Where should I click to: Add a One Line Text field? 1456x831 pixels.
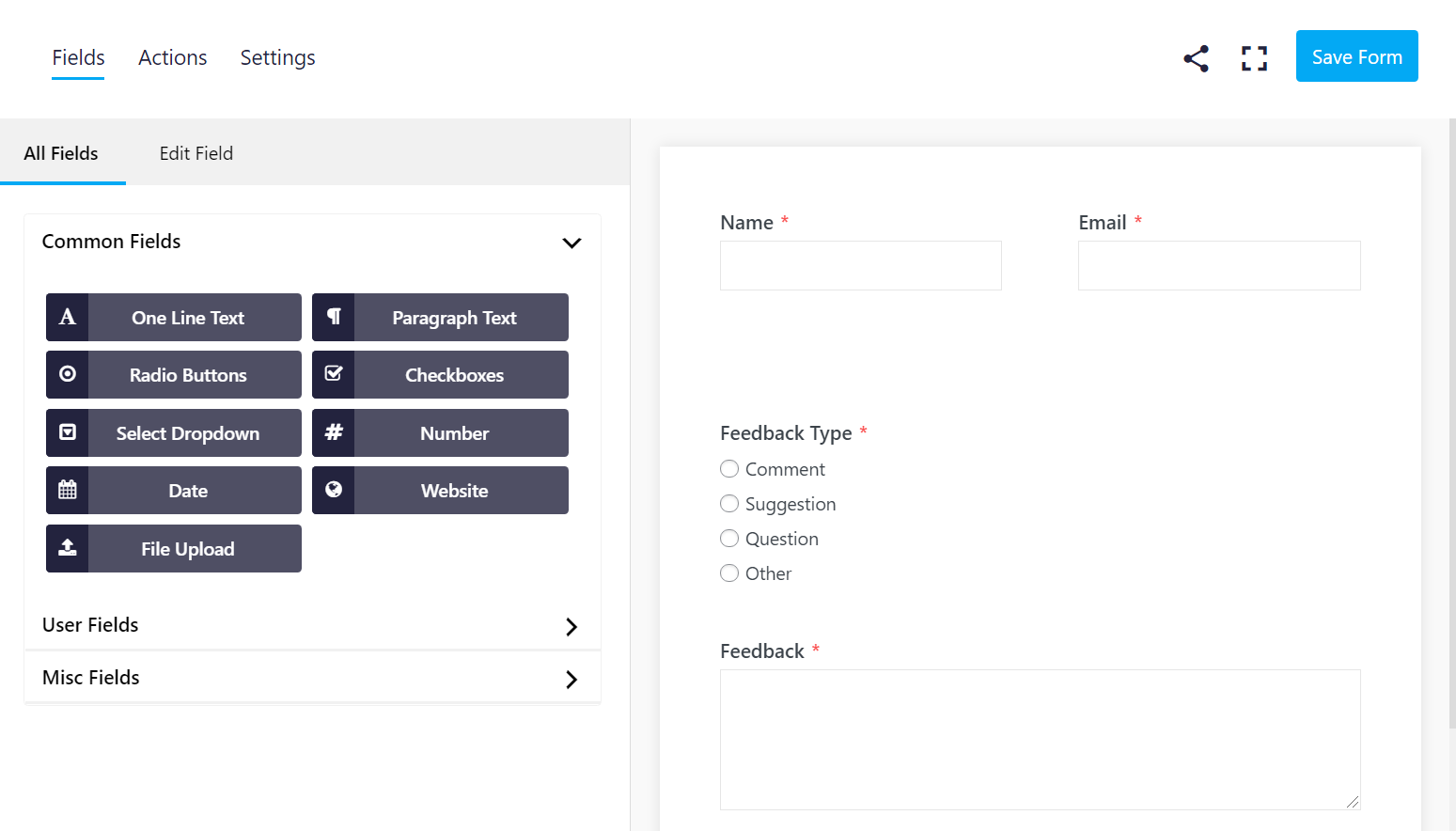click(x=174, y=318)
